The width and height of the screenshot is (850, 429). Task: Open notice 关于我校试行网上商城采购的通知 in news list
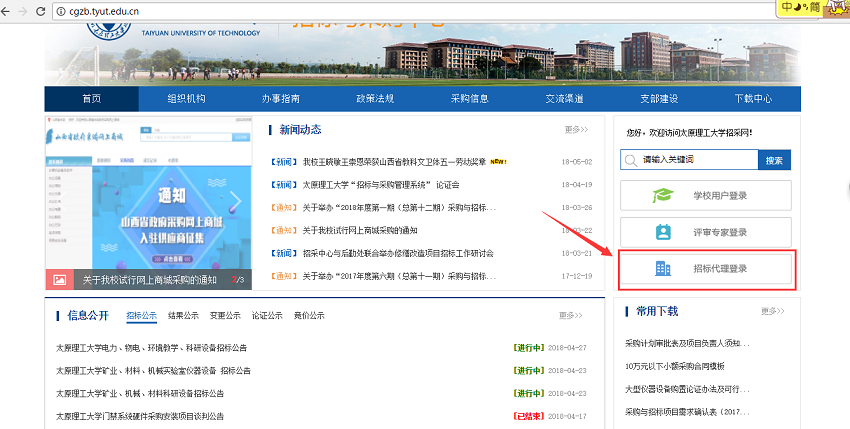(x=360, y=230)
